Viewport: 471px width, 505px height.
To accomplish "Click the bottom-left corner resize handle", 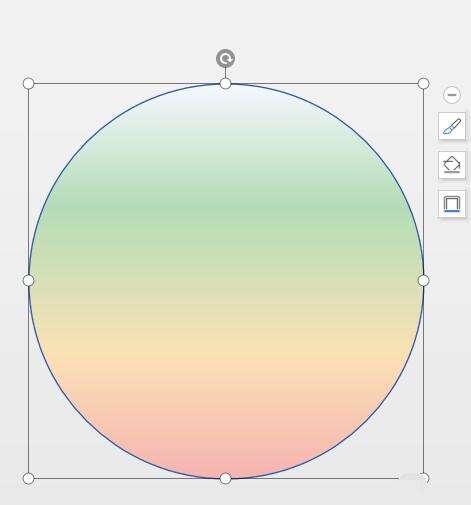I will 29,478.
